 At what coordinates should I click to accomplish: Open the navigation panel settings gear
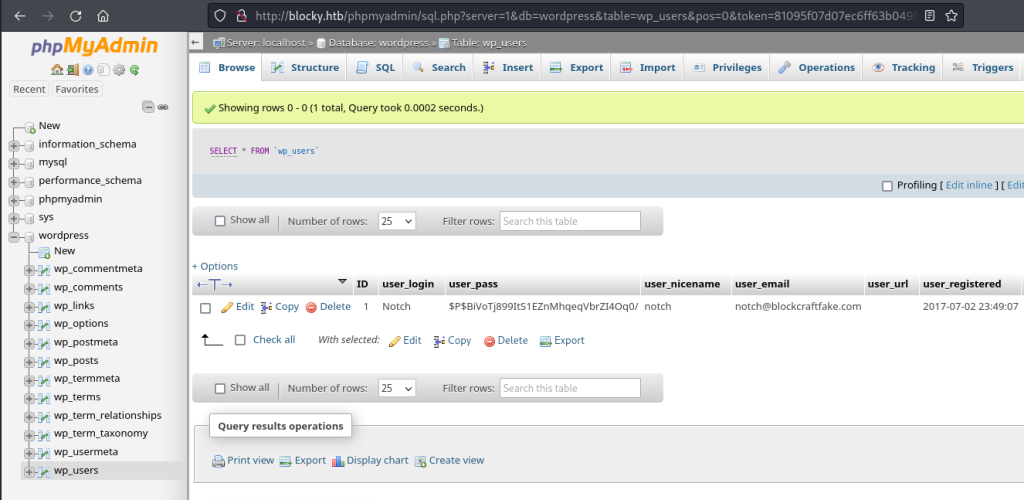119,69
